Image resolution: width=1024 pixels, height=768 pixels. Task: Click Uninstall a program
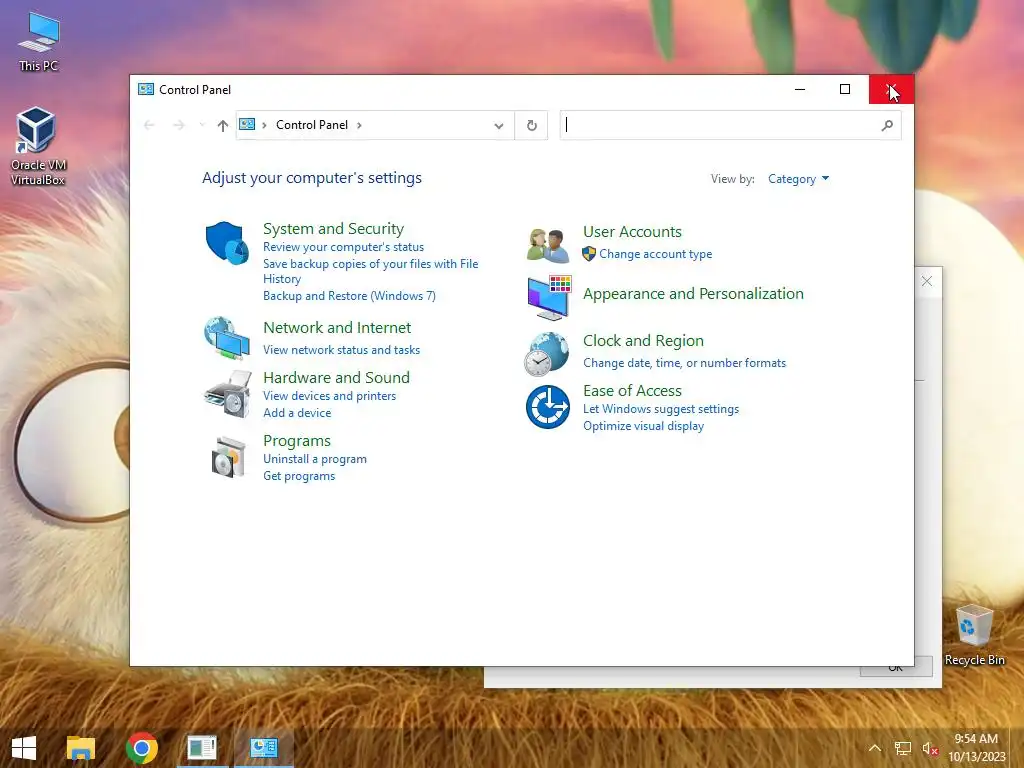[315, 459]
